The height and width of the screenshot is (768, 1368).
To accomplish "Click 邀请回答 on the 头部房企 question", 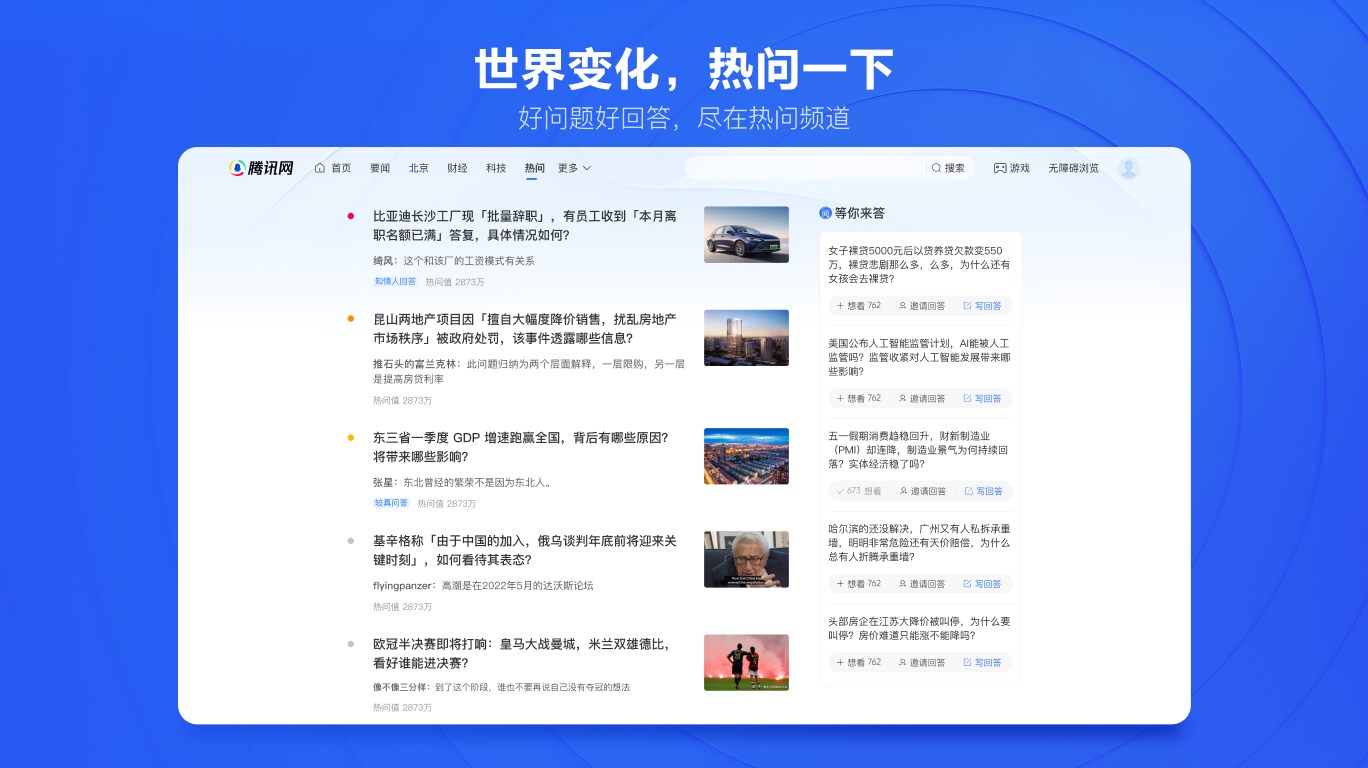I will (922, 662).
